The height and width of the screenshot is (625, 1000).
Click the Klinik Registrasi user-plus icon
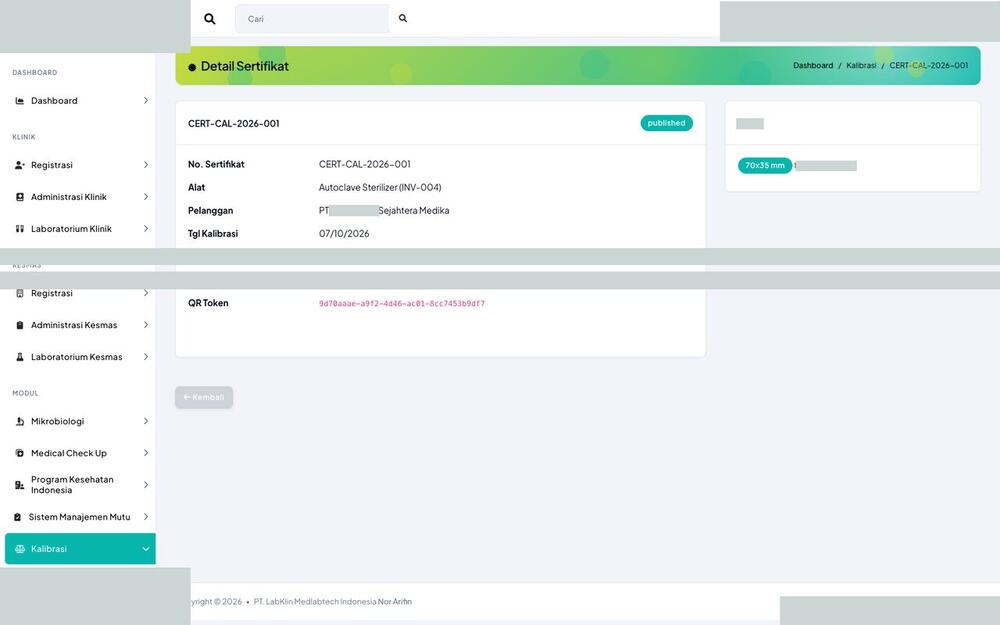20,165
